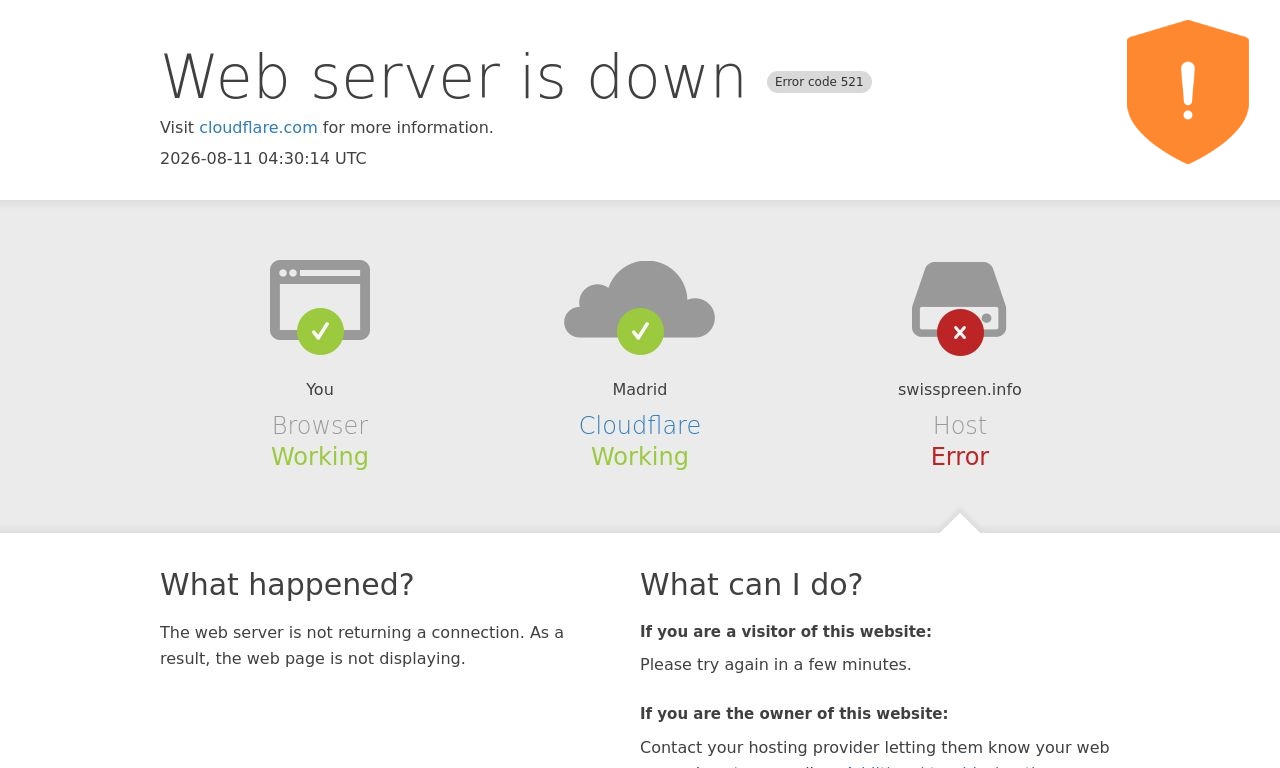The image size is (1280, 768).
Task: Click the cloud icon above Madrid
Action: click(x=640, y=300)
